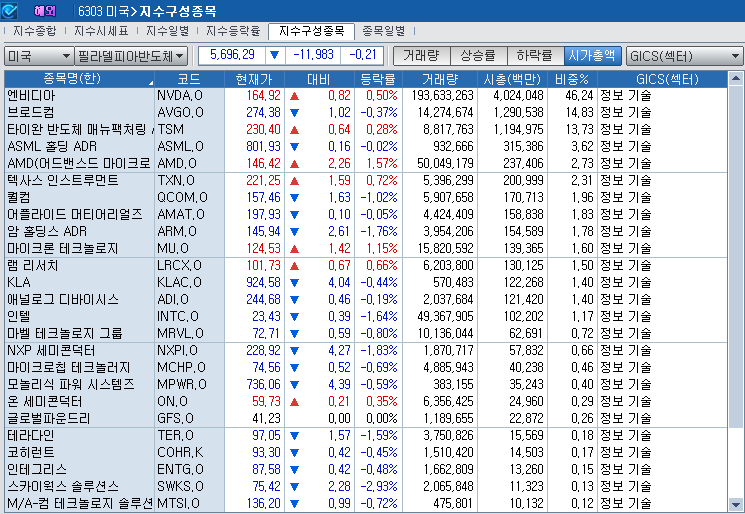Screen dimensions: 745x514
Task: Select the 암 홀딩스 ADR row
Action: point(366,232)
